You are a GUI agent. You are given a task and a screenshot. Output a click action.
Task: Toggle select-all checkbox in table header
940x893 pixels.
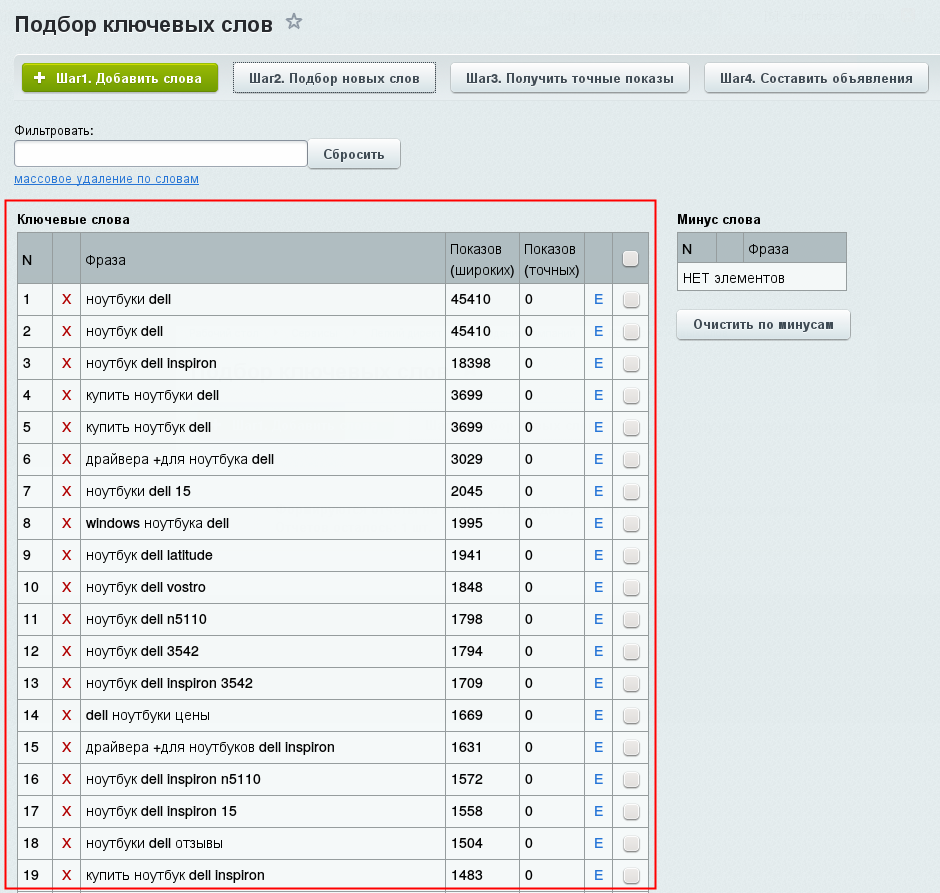(x=630, y=259)
